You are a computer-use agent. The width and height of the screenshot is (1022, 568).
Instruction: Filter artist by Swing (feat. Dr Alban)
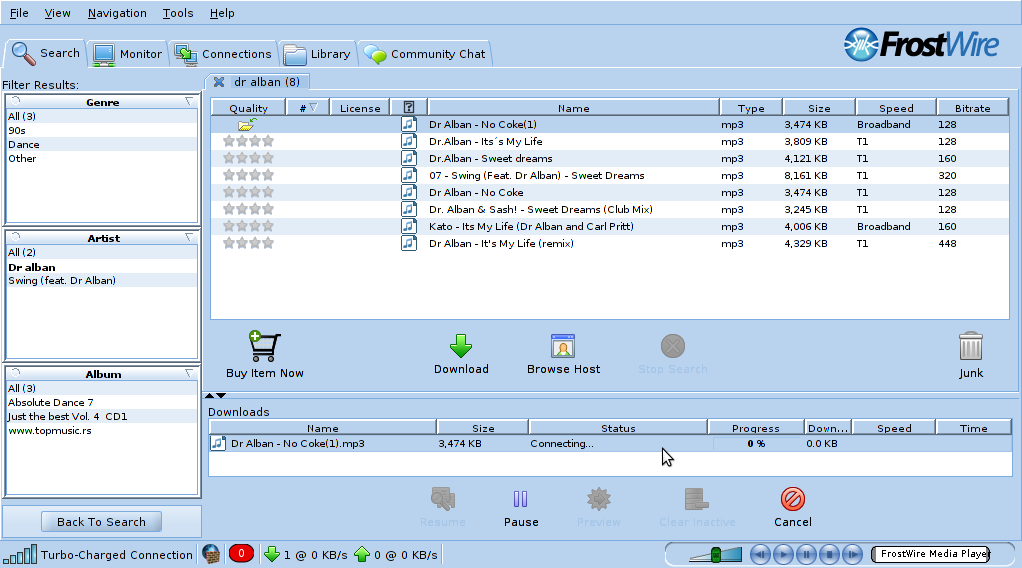[x=101, y=280]
